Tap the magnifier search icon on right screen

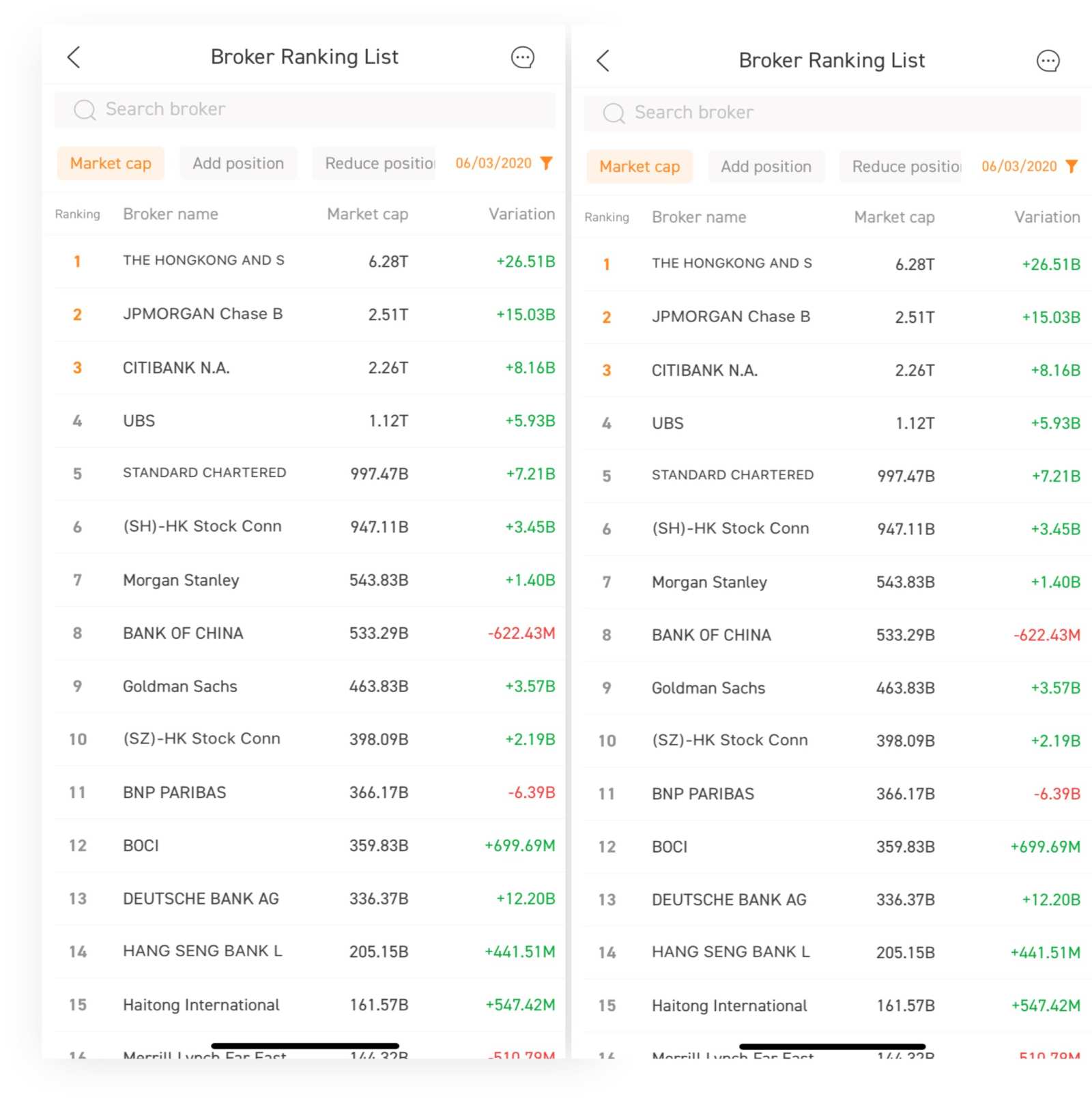click(614, 113)
